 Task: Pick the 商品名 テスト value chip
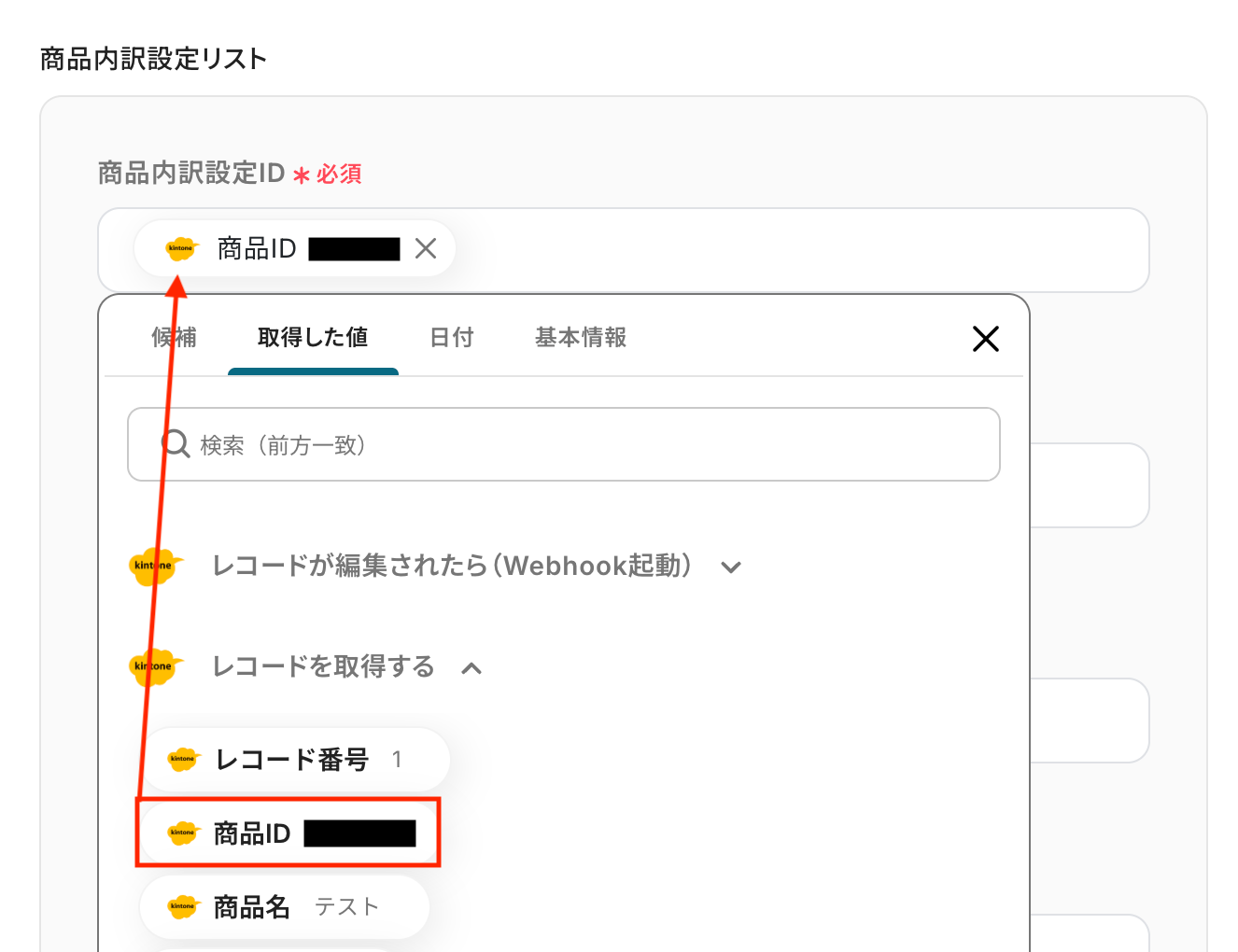click(285, 906)
